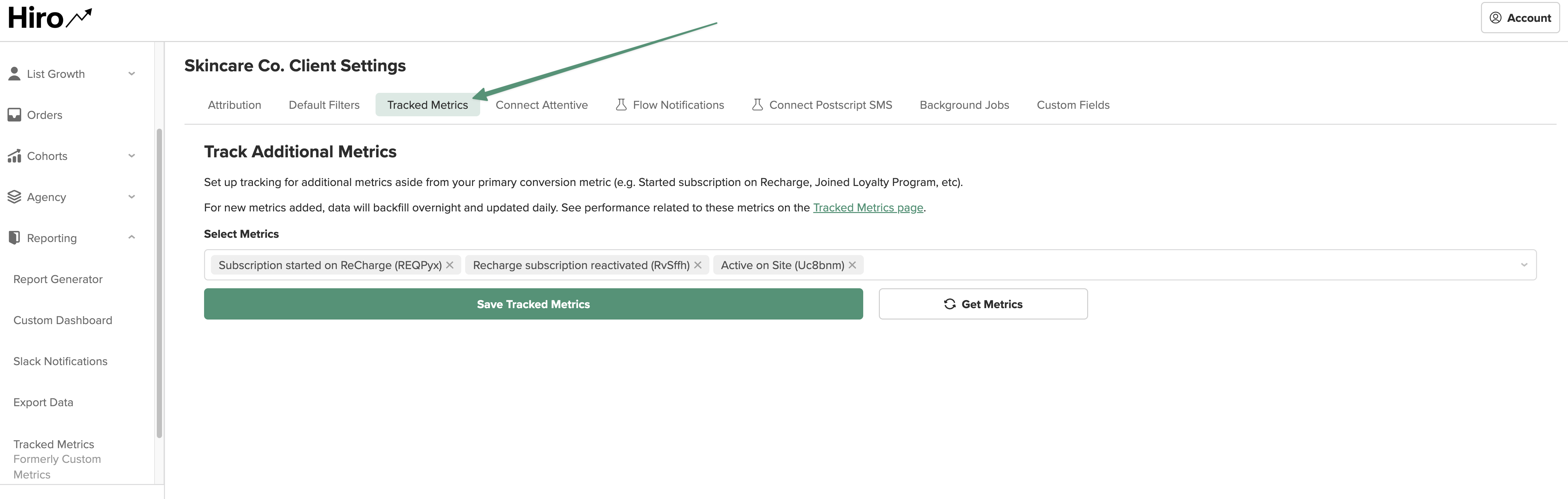Open Tracked Metrics in the sidebar
1568x499 pixels.
click(57, 459)
